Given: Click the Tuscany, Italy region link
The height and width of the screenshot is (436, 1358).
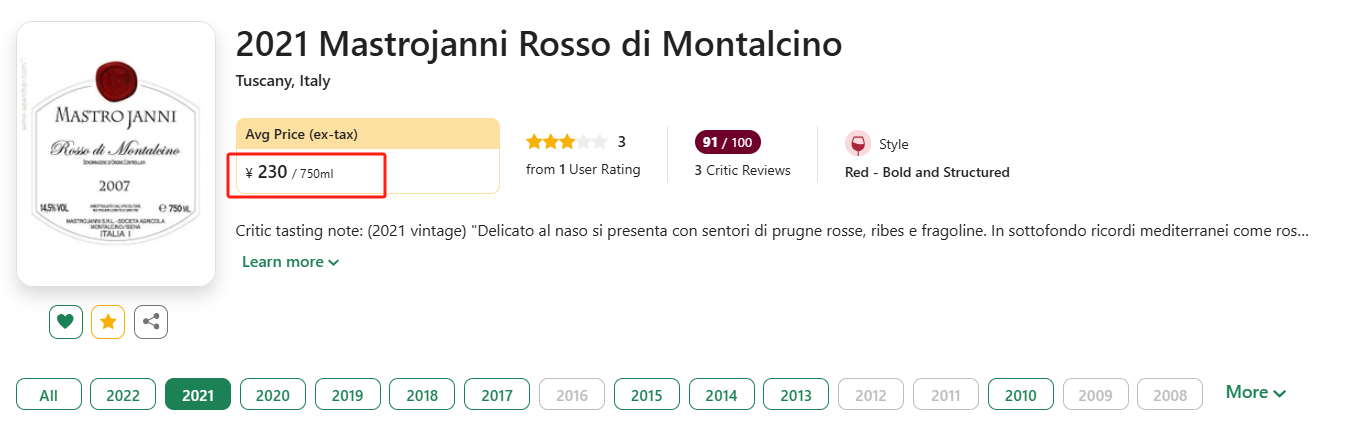Looking at the screenshot, I should tap(283, 81).
